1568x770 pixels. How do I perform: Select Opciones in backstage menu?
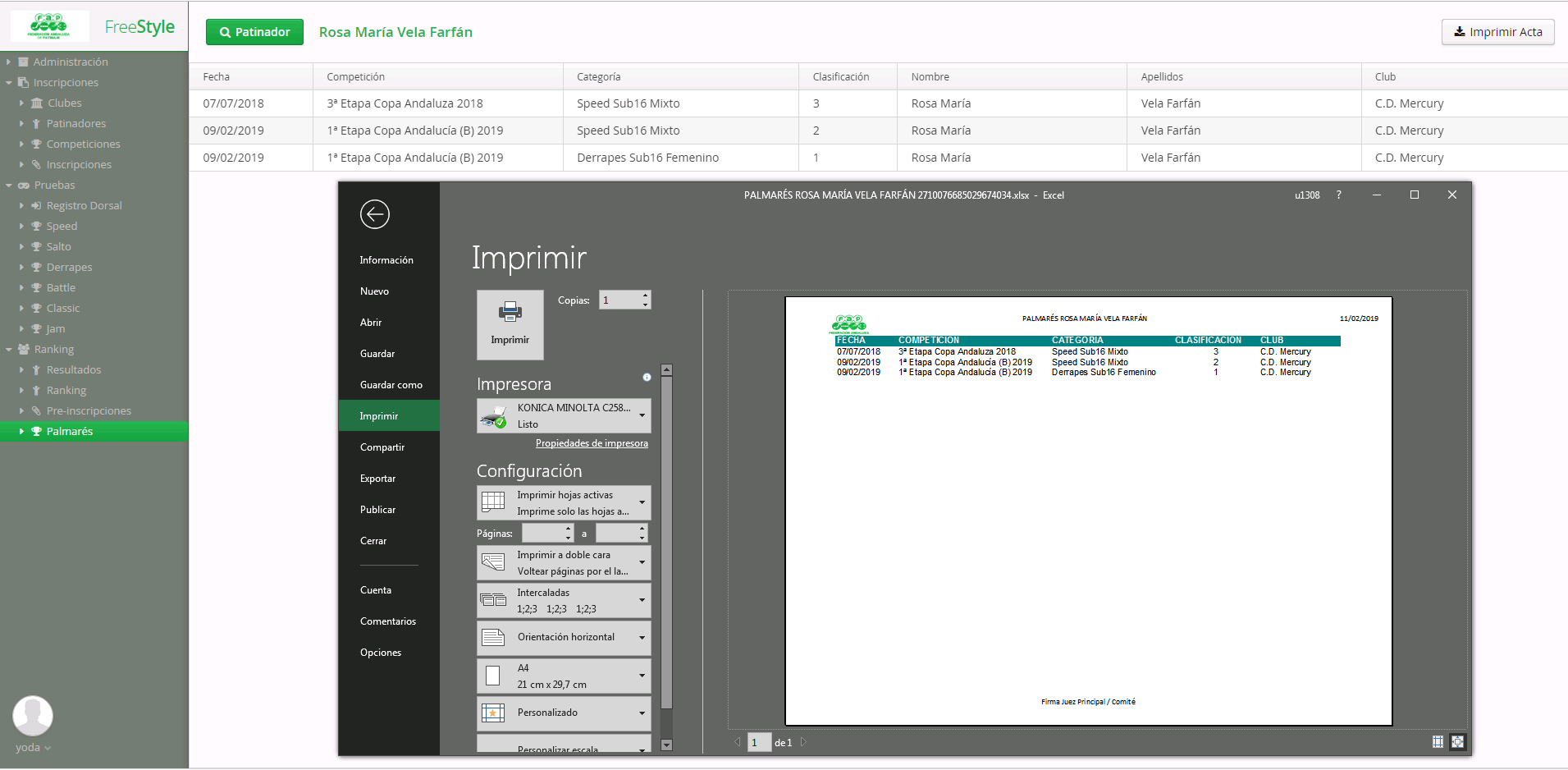click(381, 653)
